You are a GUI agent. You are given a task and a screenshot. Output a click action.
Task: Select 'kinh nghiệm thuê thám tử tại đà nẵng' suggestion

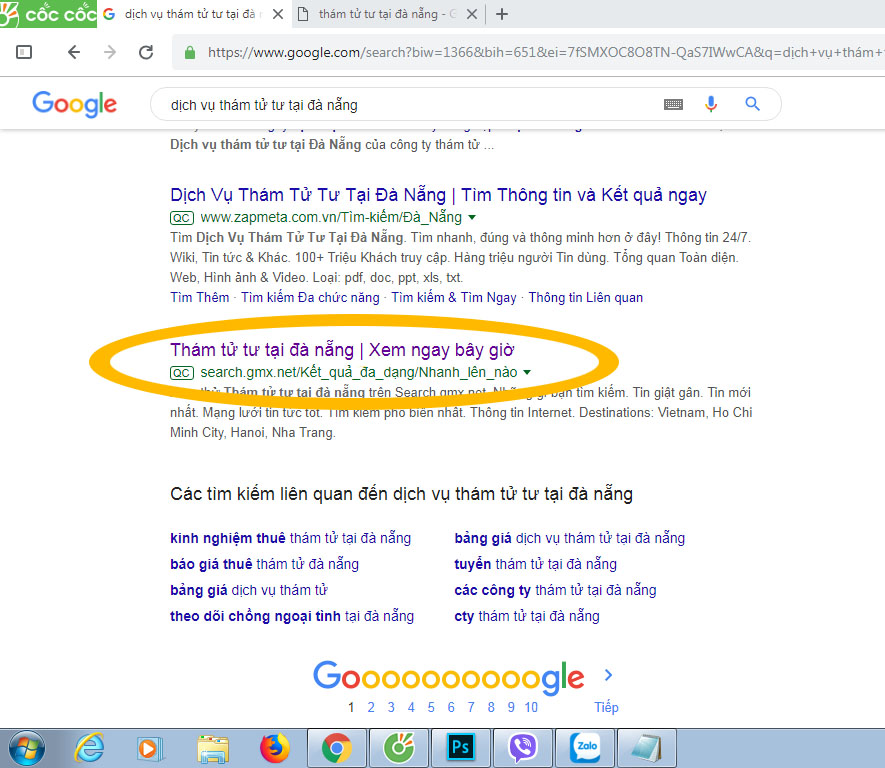pos(291,538)
